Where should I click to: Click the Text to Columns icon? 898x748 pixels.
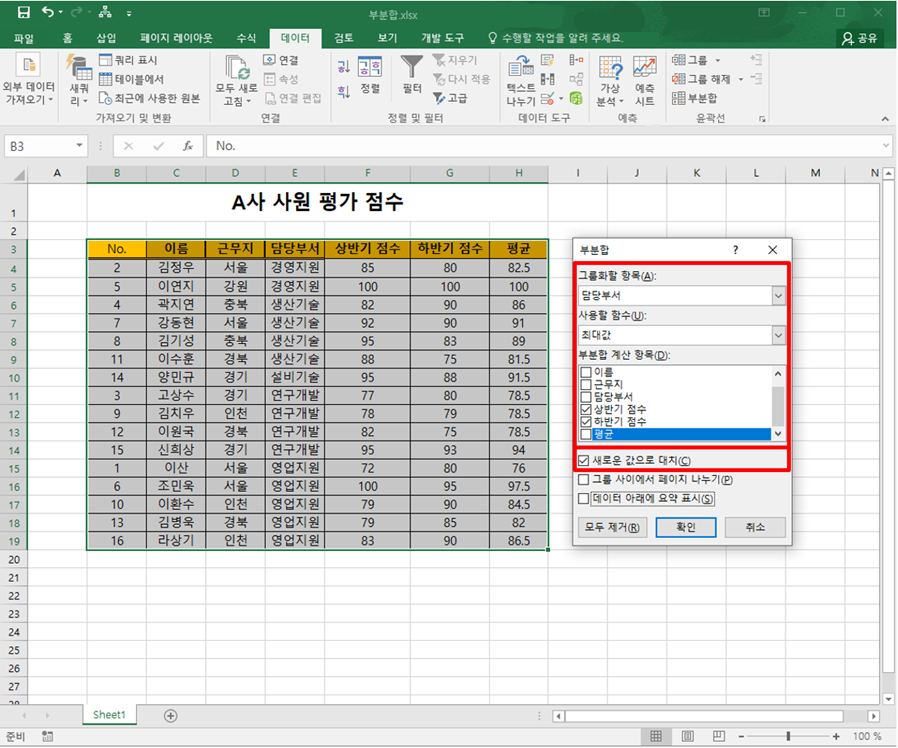[x=520, y=66]
